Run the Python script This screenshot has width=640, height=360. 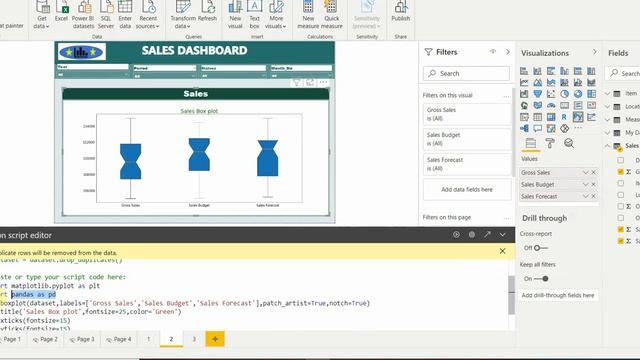(x=456, y=235)
